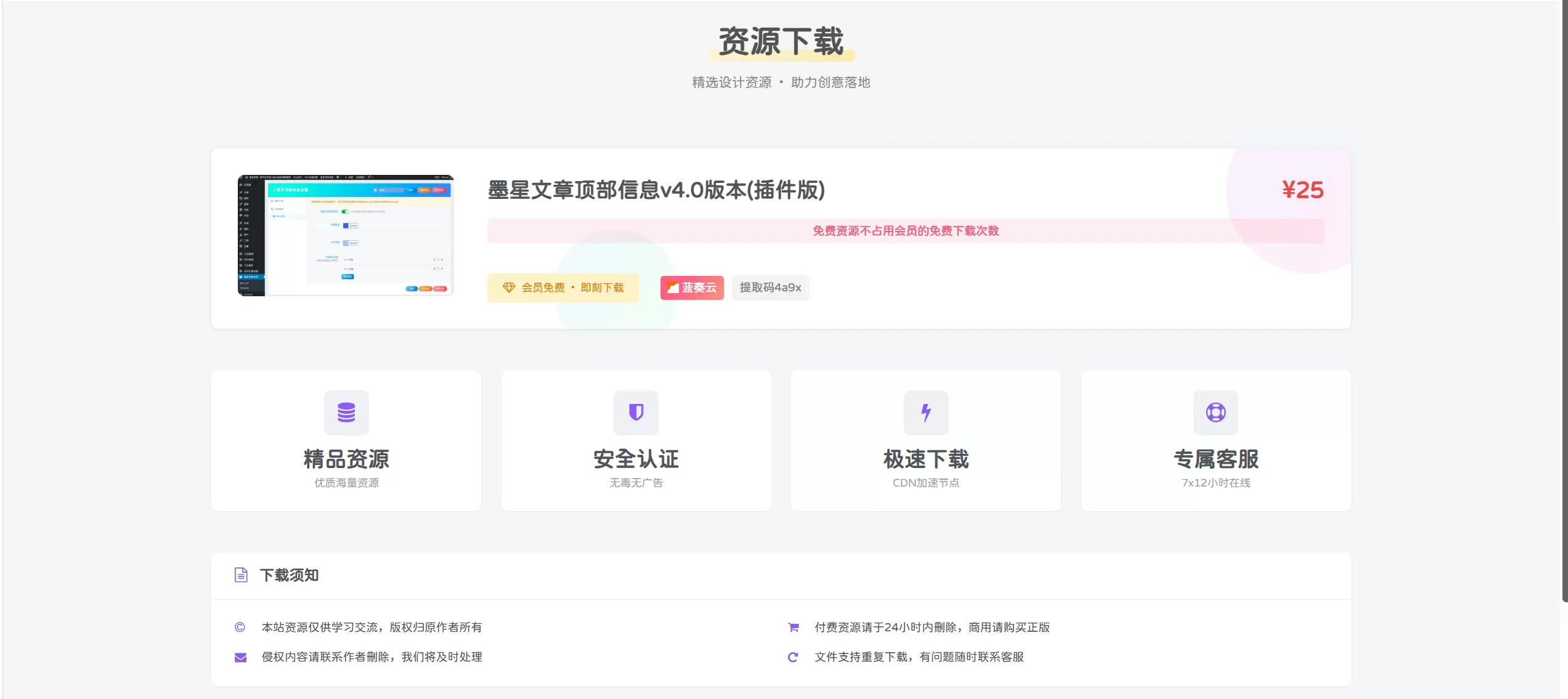This screenshot has height=699, width=1568.
Task: Click the 下载须知 section heading
Action: pos(289,575)
